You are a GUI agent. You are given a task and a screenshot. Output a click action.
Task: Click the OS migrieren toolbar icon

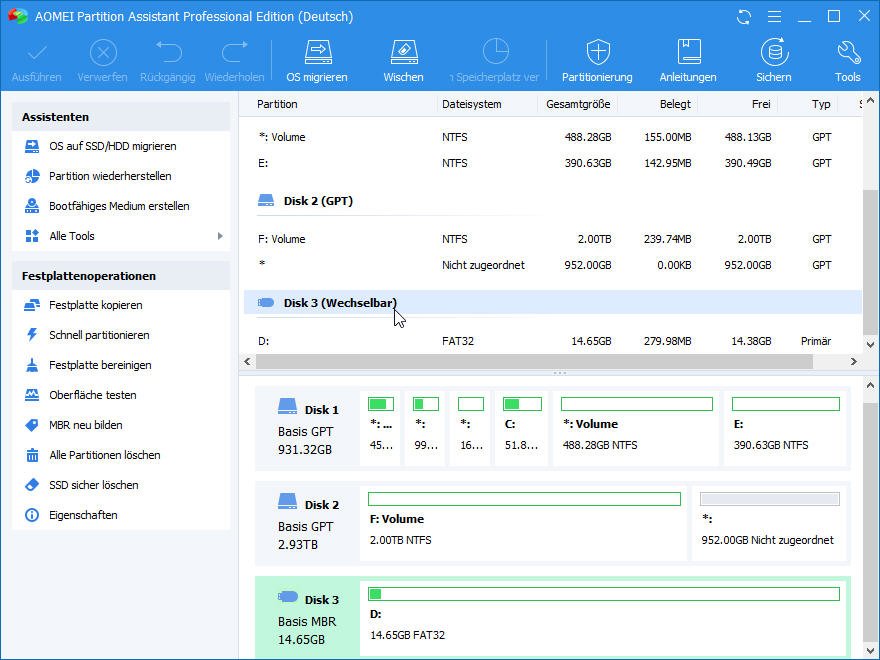pos(317,53)
